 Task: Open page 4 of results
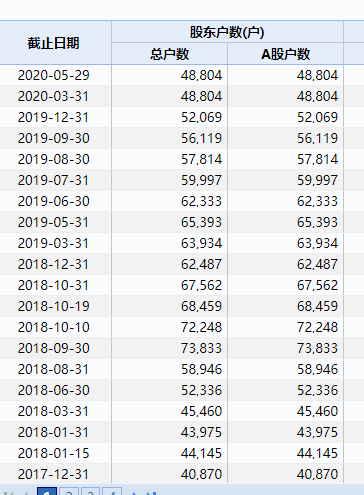tap(112, 491)
